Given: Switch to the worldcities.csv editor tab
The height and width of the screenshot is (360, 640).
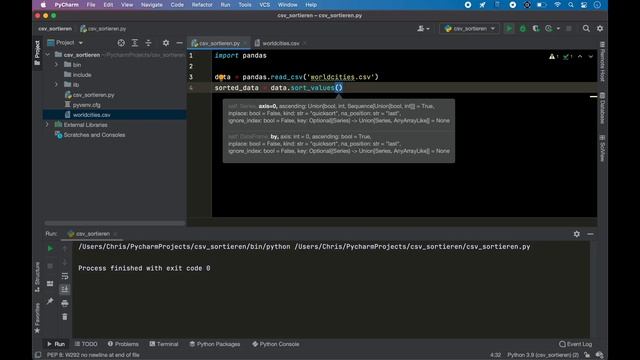Looking at the screenshot, I should click(281, 43).
